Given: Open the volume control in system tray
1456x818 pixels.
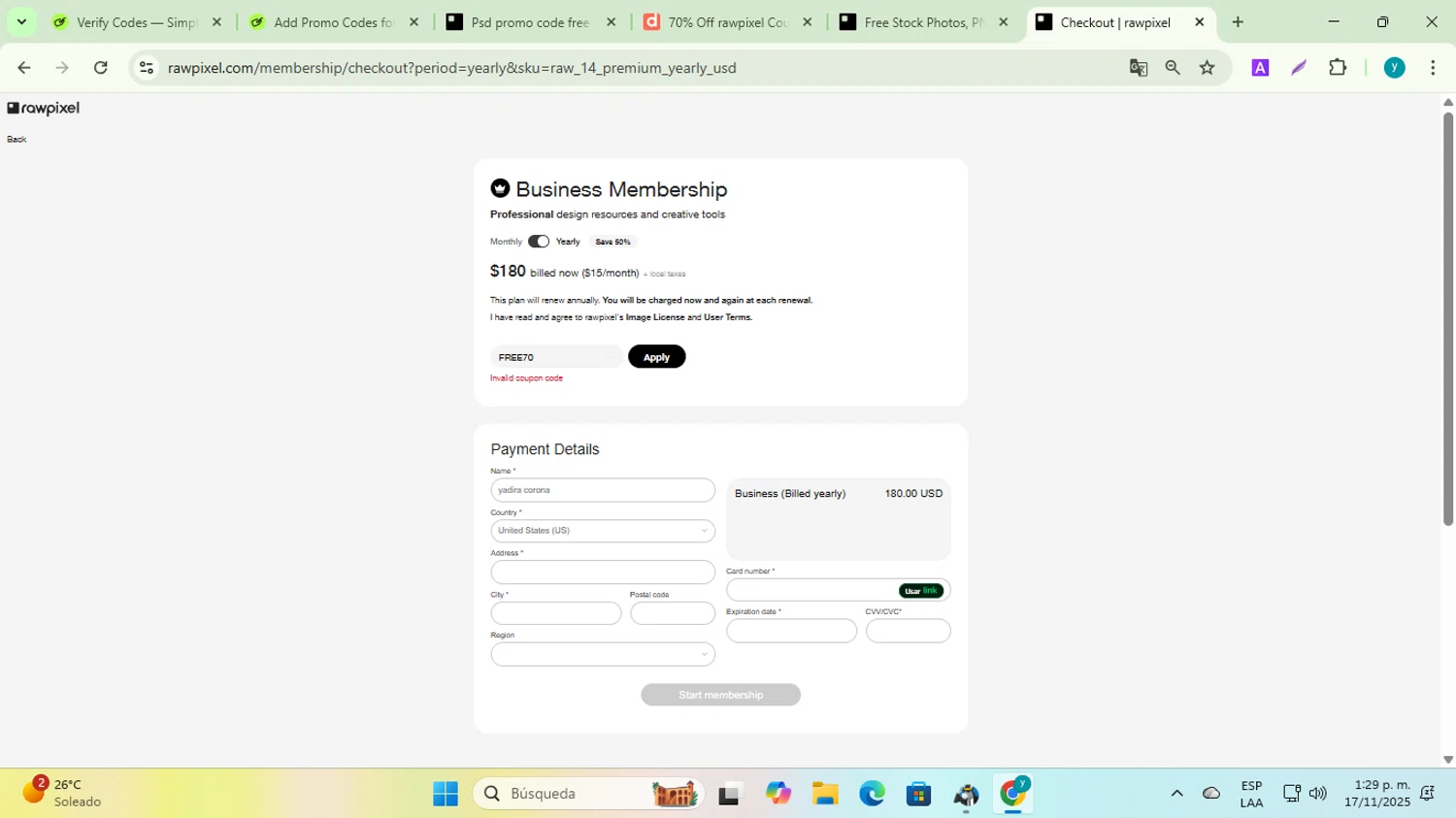Looking at the screenshot, I should (x=1317, y=794).
